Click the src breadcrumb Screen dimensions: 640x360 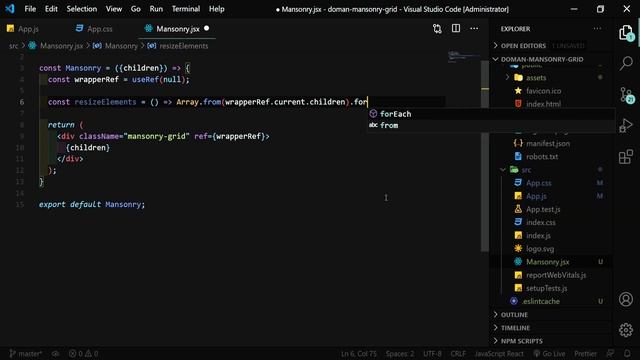pyautogui.click(x=13, y=46)
